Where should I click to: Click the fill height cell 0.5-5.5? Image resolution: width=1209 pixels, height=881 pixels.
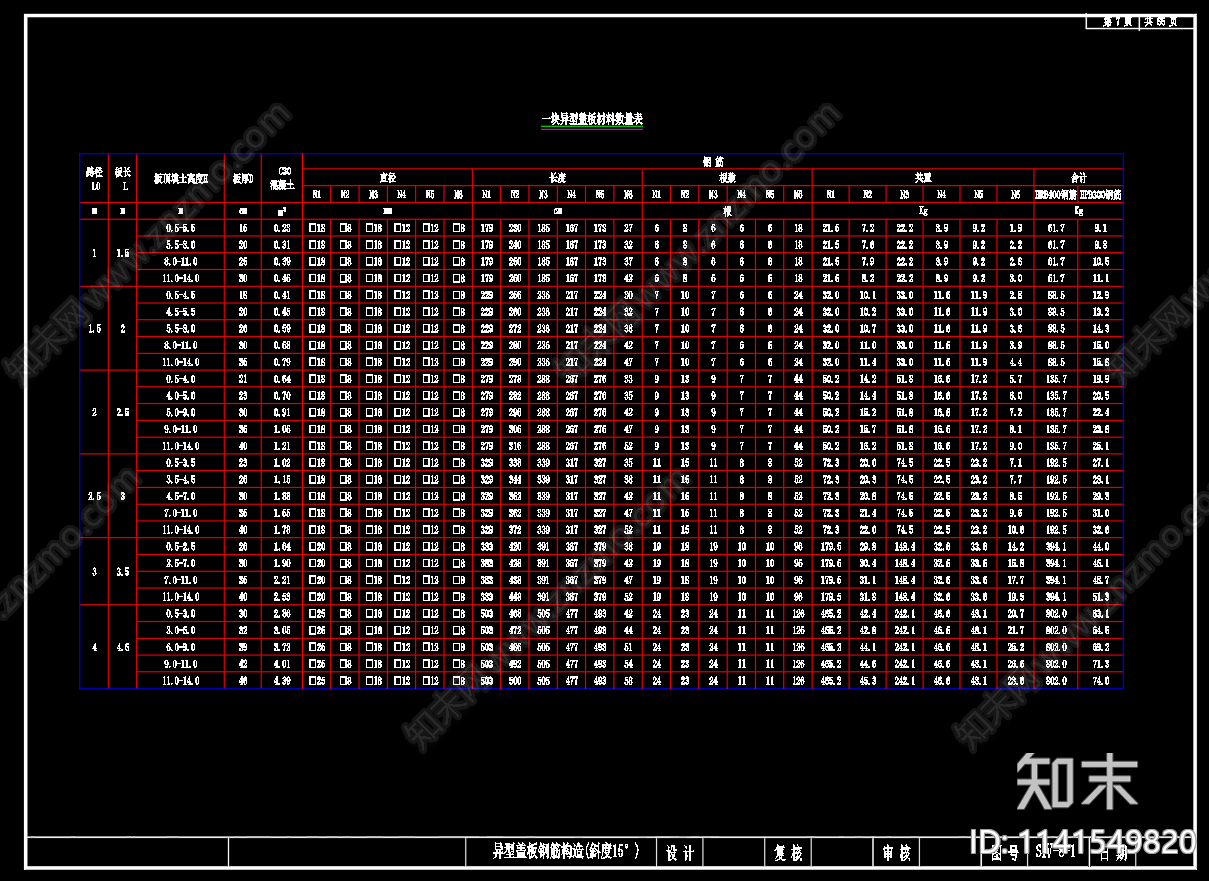coord(181,228)
